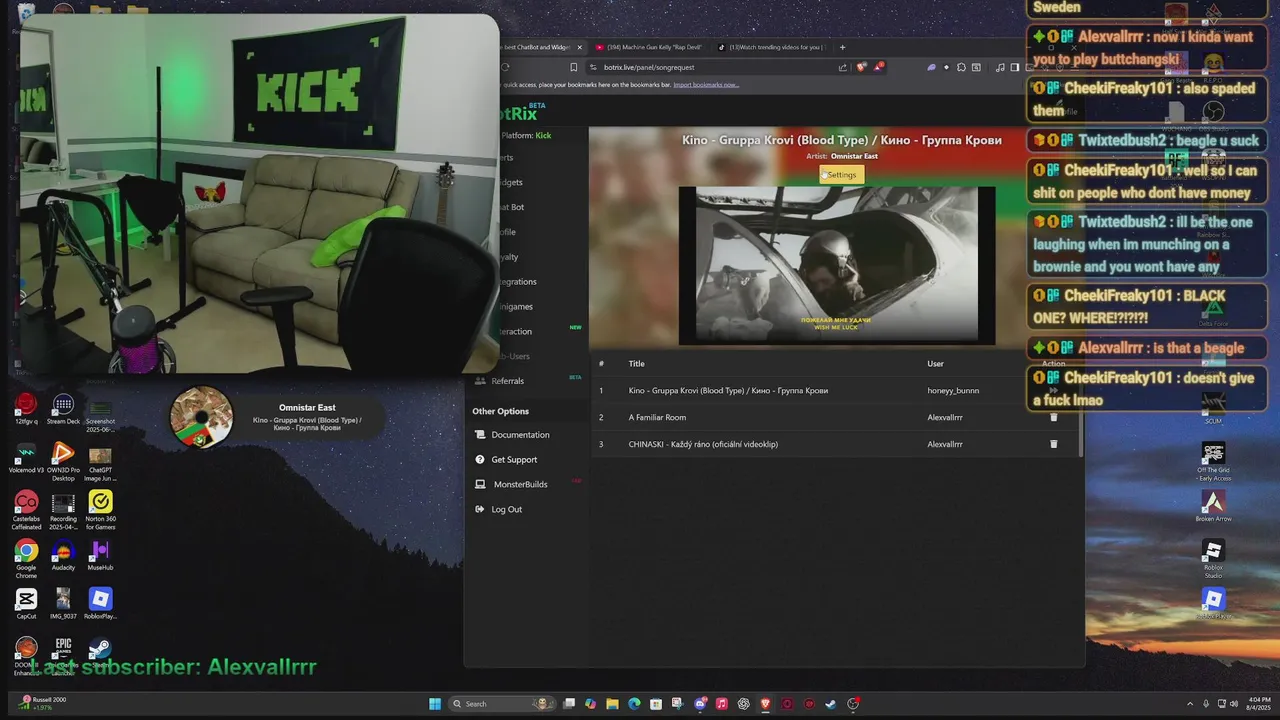Switch to the TikTok trending videos tab

772,47
